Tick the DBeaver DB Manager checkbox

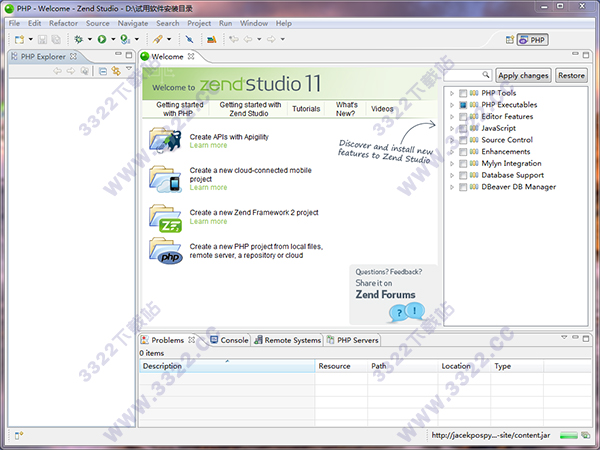pyautogui.click(x=463, y=187)
